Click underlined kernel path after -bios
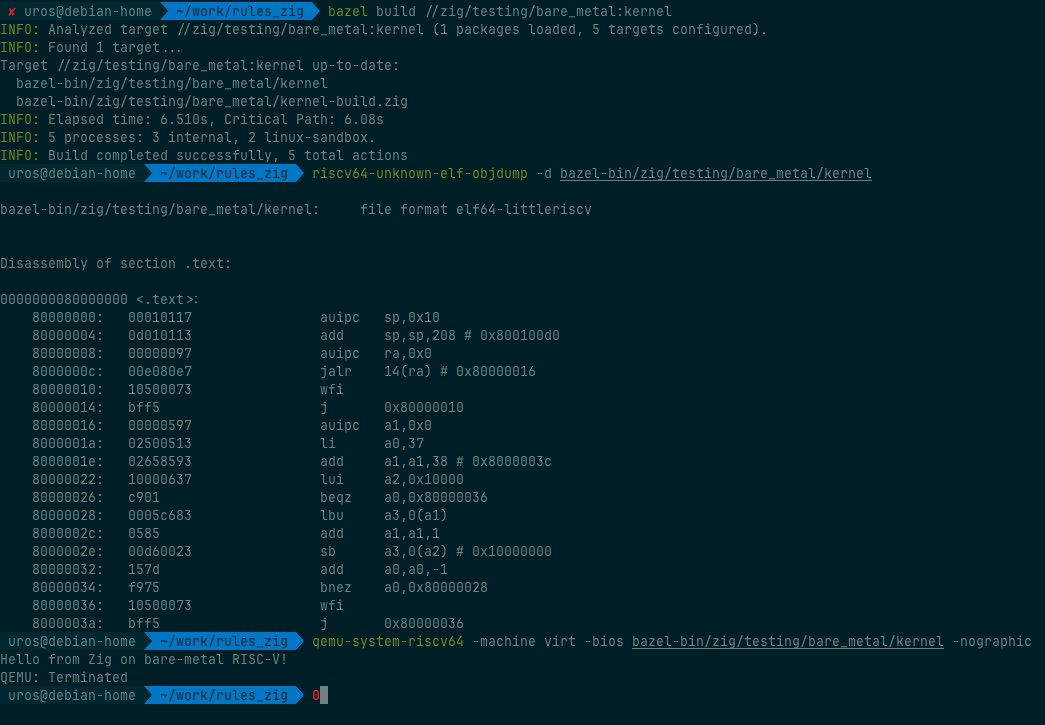Screen dimensions: 1045x725 pyautogui.click(x=787, y=641)
